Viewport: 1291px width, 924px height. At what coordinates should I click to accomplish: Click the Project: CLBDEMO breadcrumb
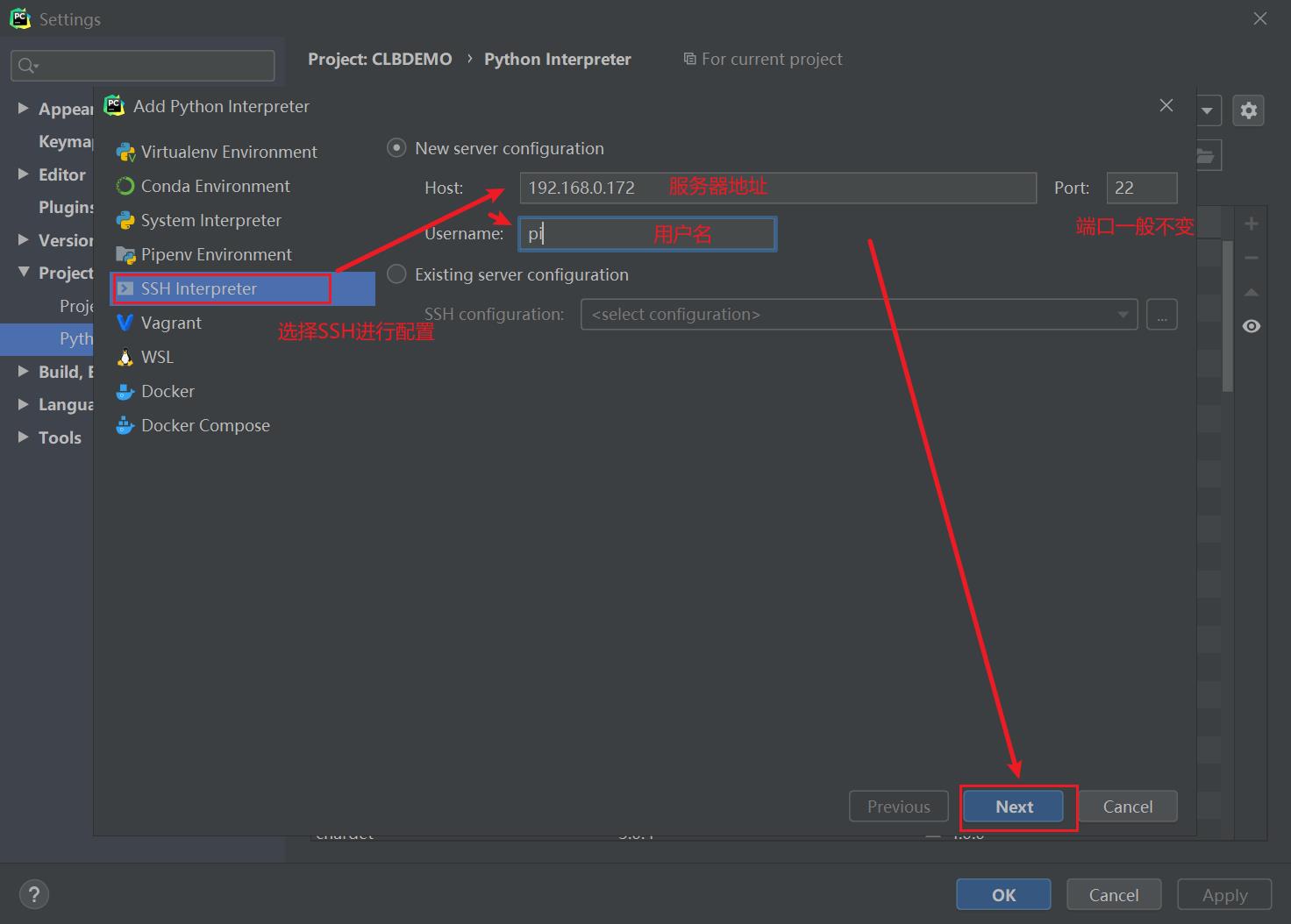pyautogui.click(x=380, y=59)
